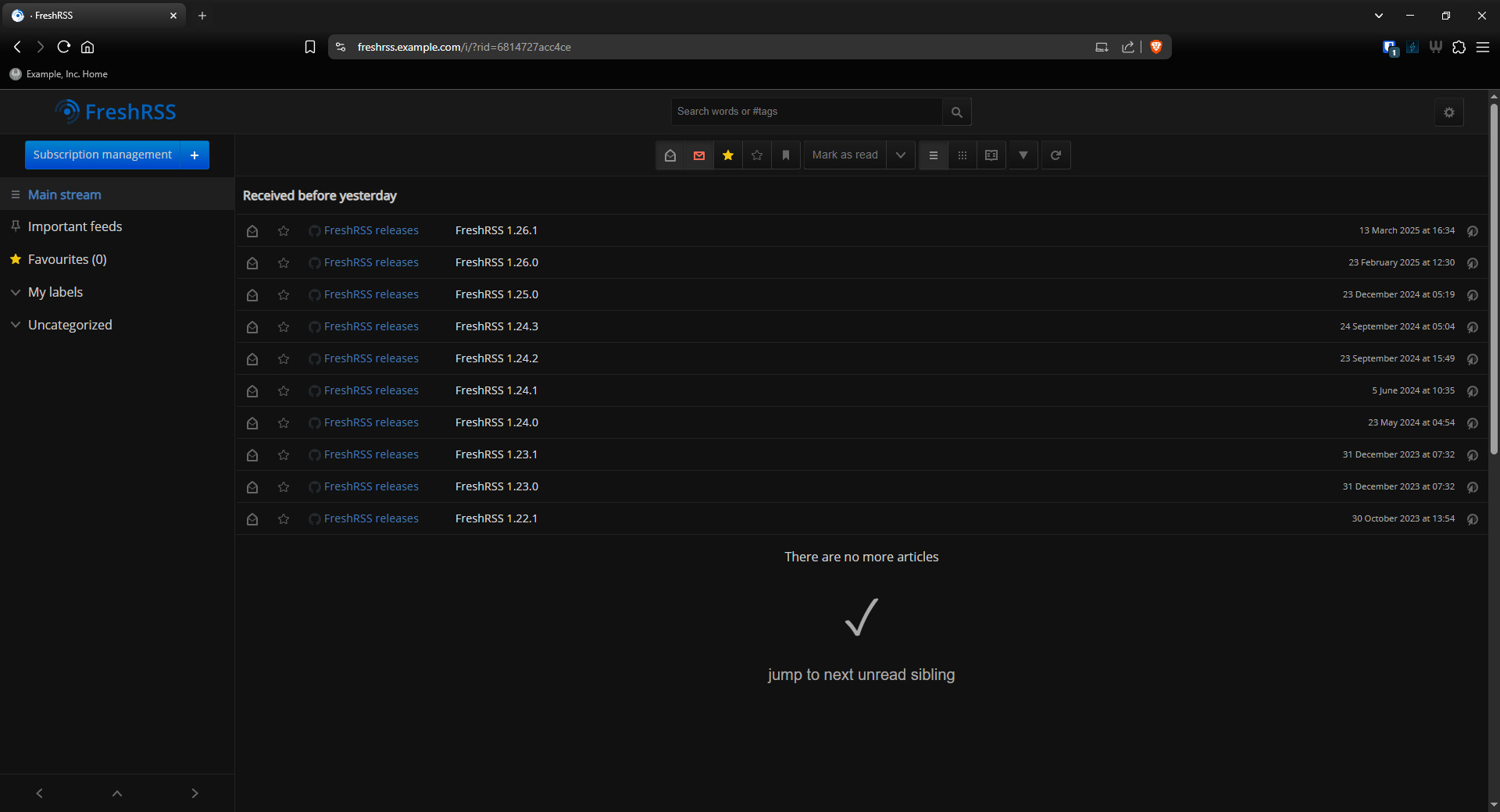Click the search magnifier button
The width and height of the screenshot is (1500, 812).
click(956, 112)
